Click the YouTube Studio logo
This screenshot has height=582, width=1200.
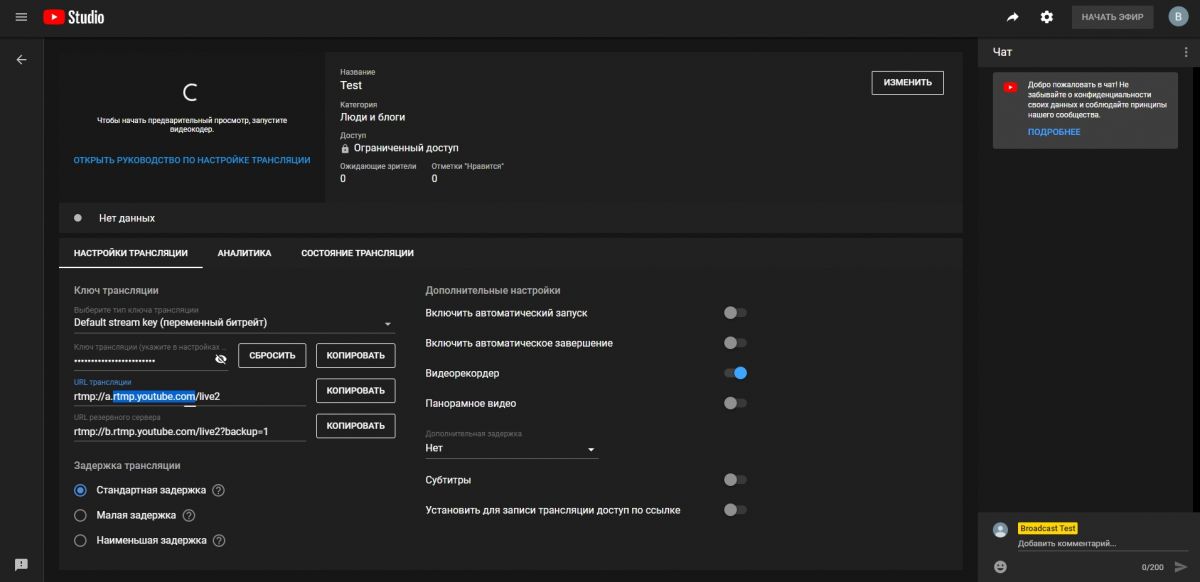pyautogui.click(x=74, y=17)
